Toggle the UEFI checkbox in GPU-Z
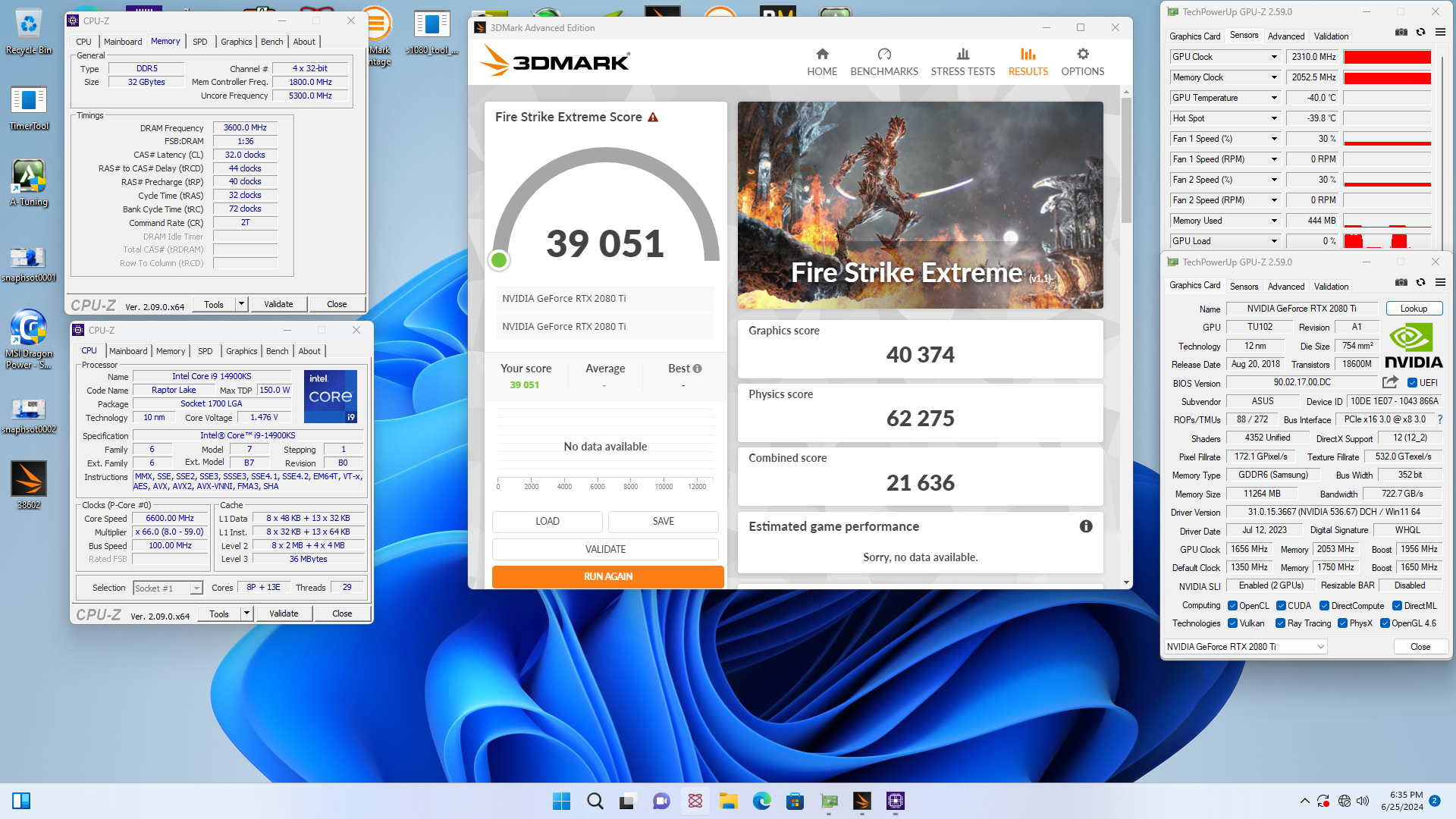The width and height of the screenshot is (1456, 819). (x=1412, y=383)
